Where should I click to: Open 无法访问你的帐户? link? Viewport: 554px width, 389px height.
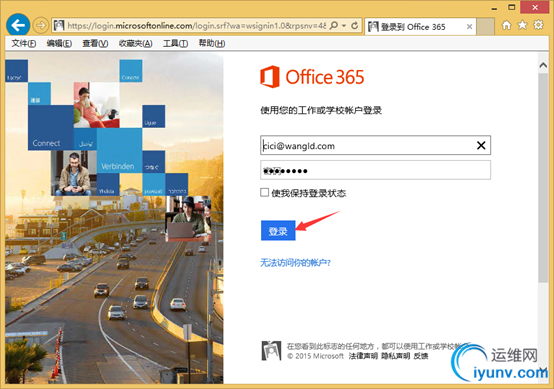(295, 263)
